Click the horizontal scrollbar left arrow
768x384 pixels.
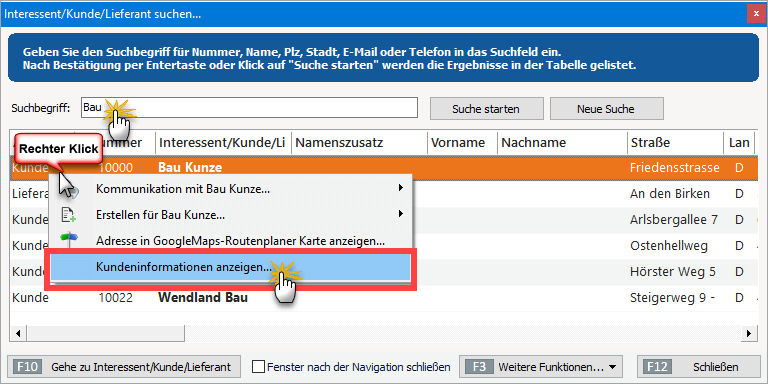[18, 334]
